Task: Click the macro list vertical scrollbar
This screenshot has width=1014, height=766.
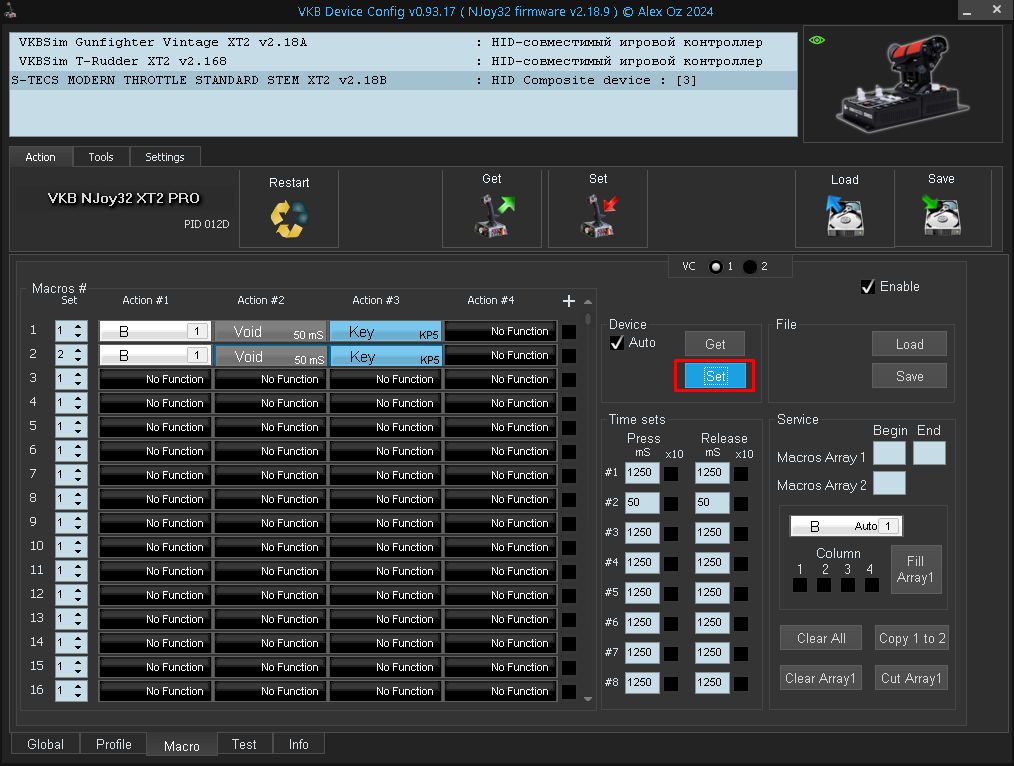Action: pos(588,500)
